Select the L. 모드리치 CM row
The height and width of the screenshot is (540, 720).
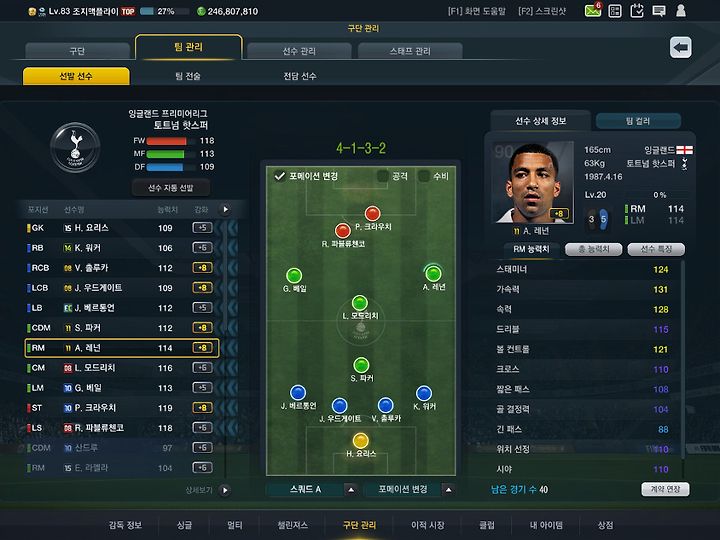(121, 368)
